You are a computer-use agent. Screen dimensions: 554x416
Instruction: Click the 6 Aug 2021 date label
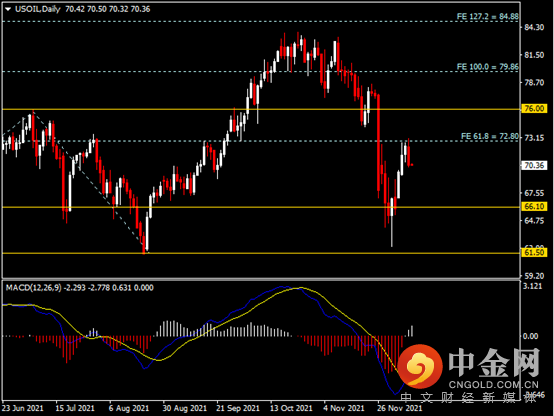(x=129, y=408)
